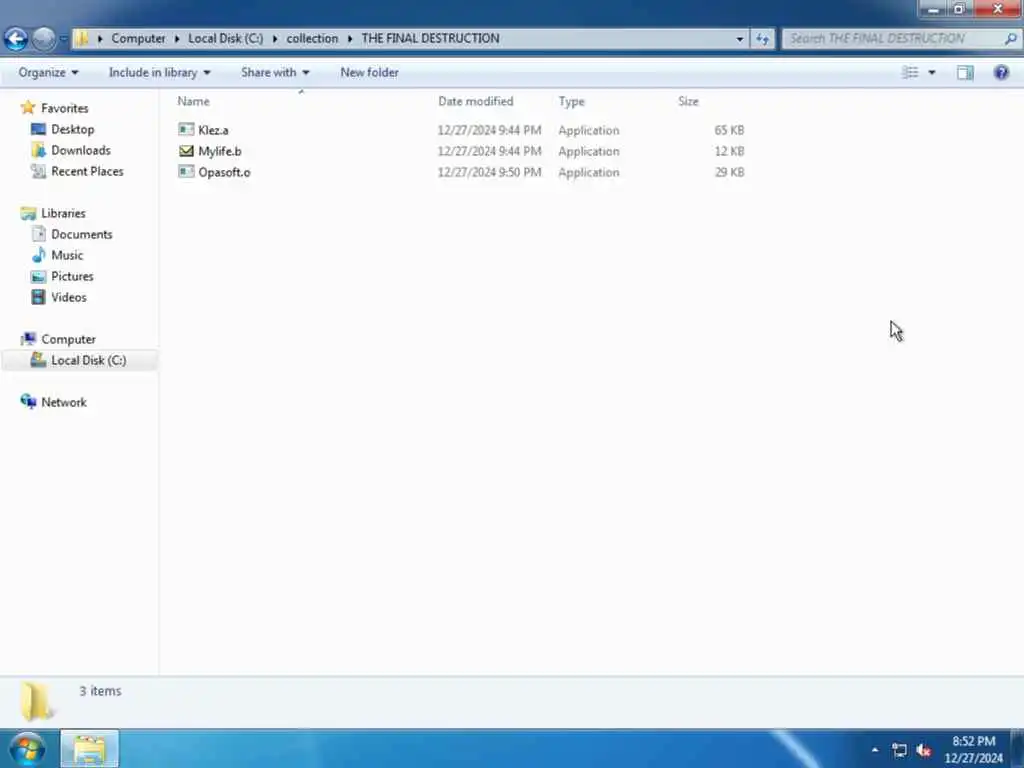Open the Videos library
The height and width of the screenshot is (768, 1024).
[x=69, y=297]
